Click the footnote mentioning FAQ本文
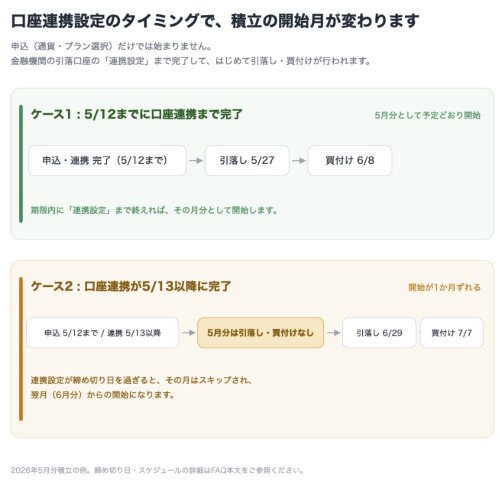The image size is (500, 481). click(157, 470)
